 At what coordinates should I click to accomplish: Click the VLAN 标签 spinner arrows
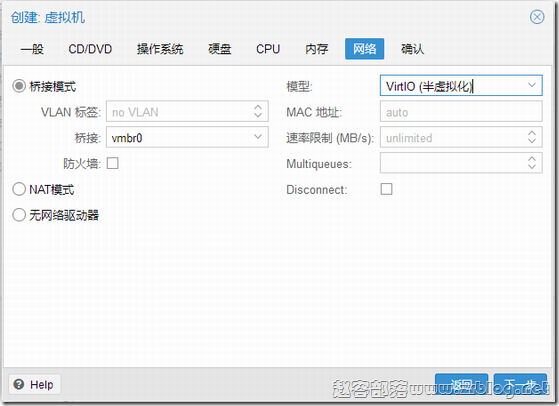pyautogui.click(x=258, y=111)
